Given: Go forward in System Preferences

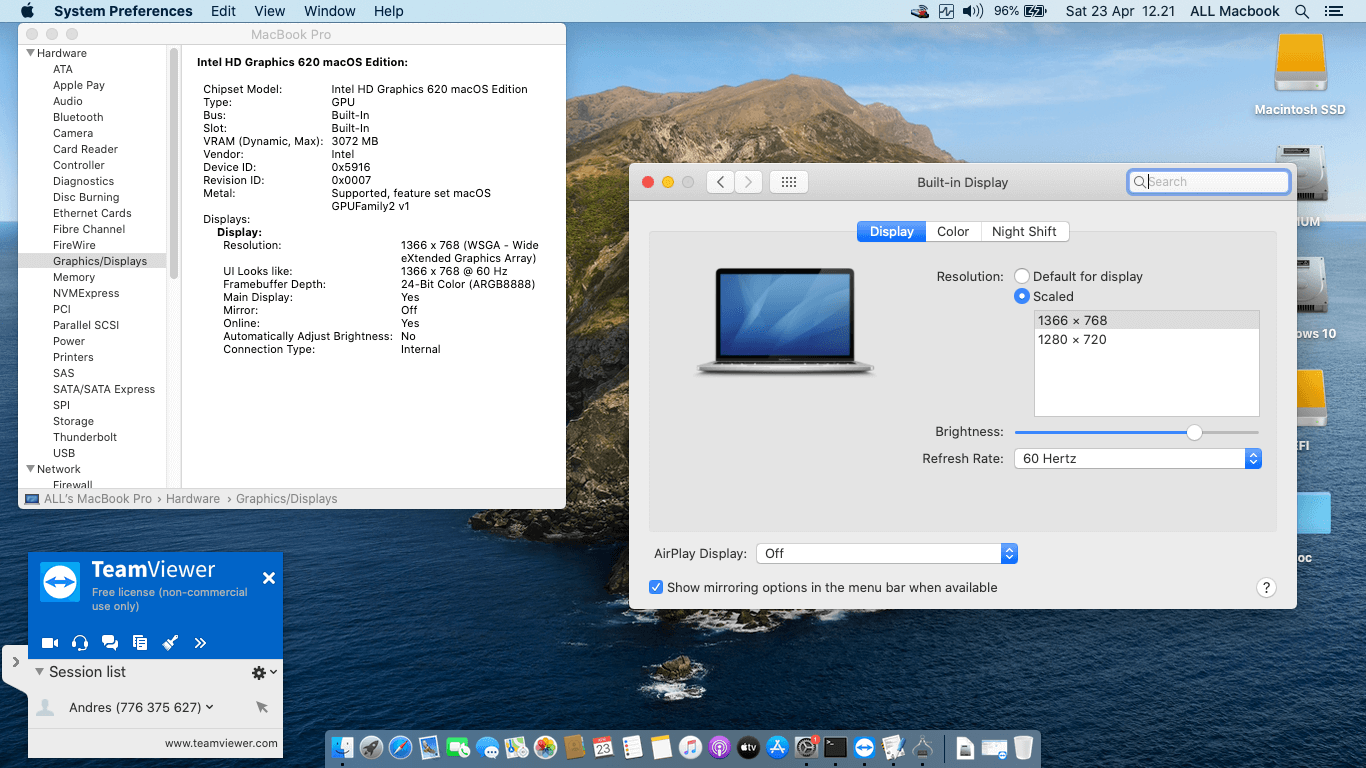Looking at the screenshot, I should point(749,182).
